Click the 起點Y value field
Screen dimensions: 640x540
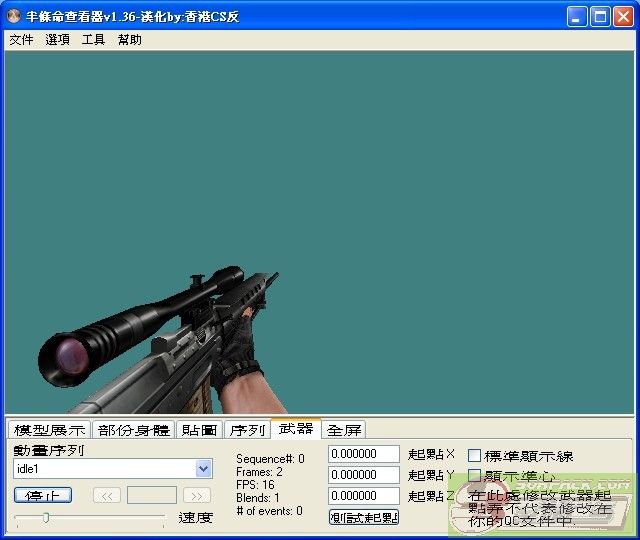coord(364,475)
